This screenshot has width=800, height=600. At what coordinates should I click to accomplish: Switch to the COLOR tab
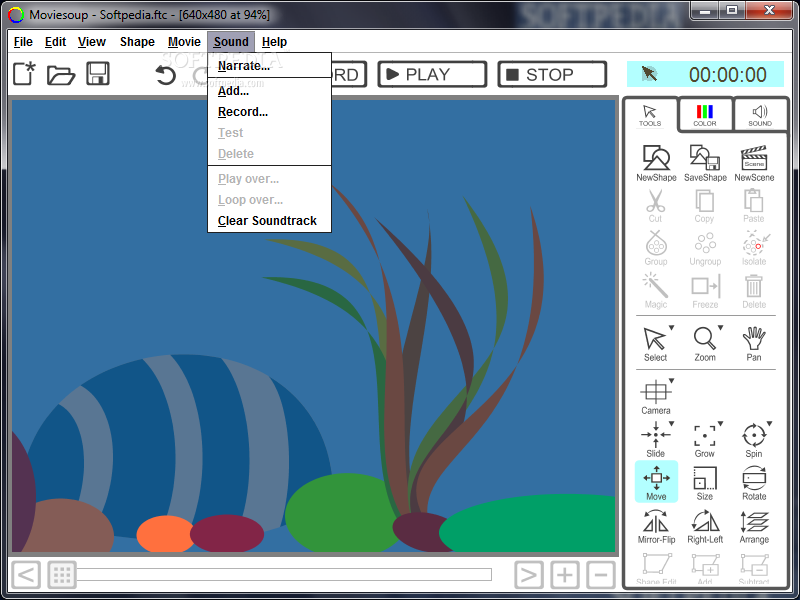pos(705,115)
